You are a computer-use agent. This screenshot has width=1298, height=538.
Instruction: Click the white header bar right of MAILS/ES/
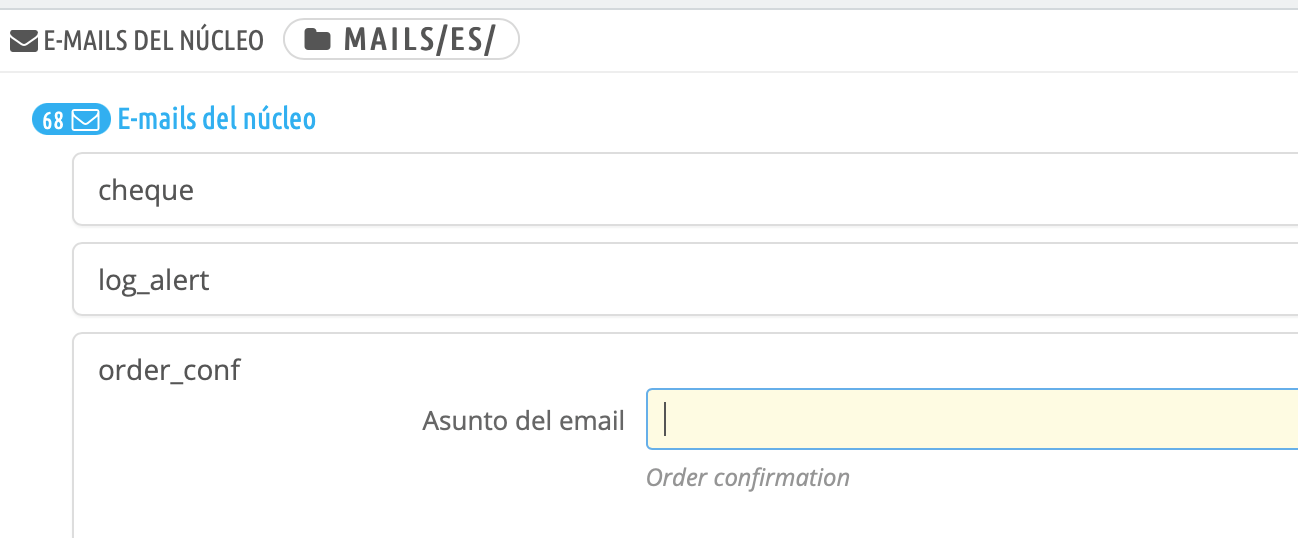(x=900, y=41)
